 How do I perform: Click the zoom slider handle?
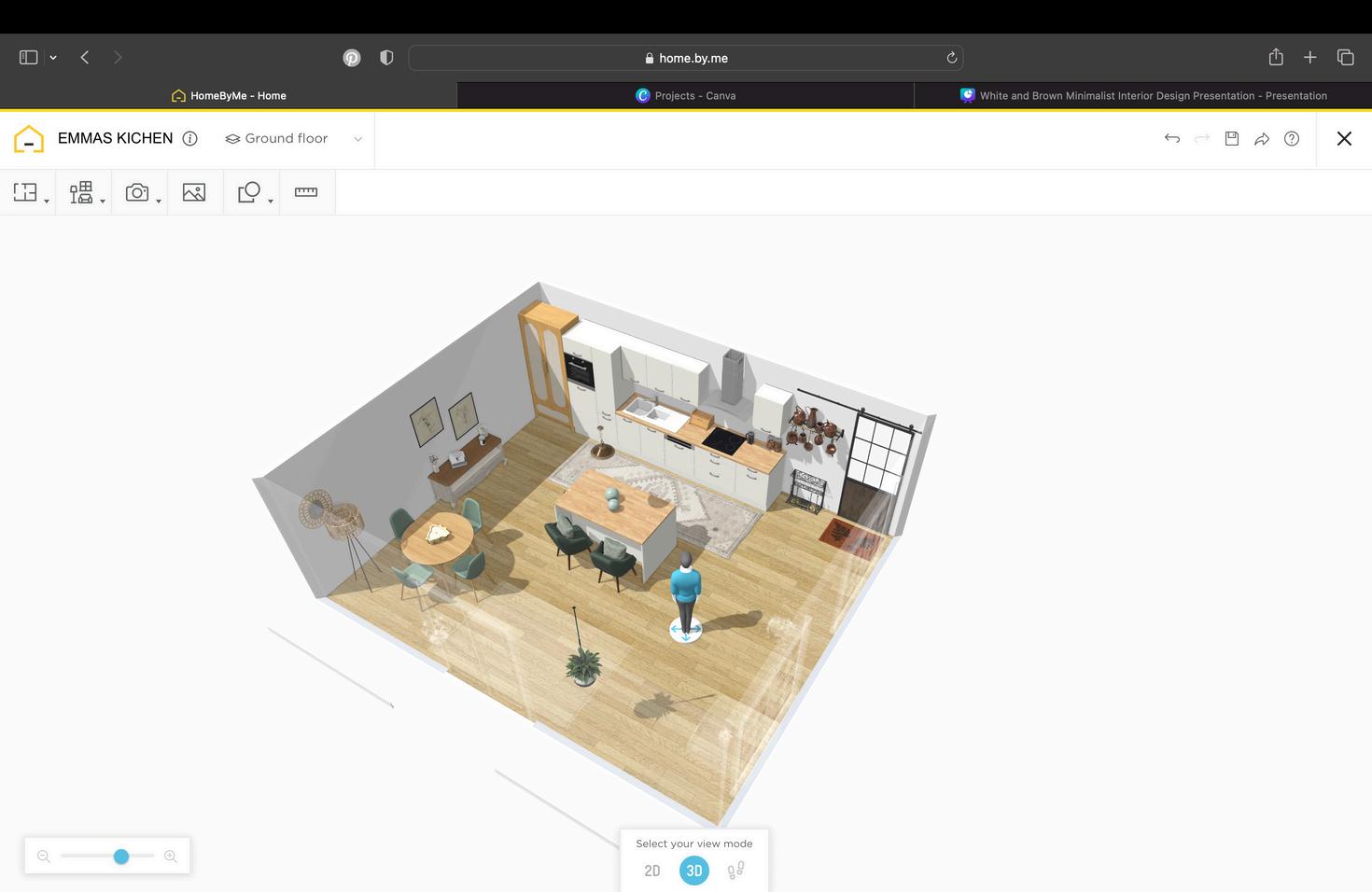coord(121,857)
